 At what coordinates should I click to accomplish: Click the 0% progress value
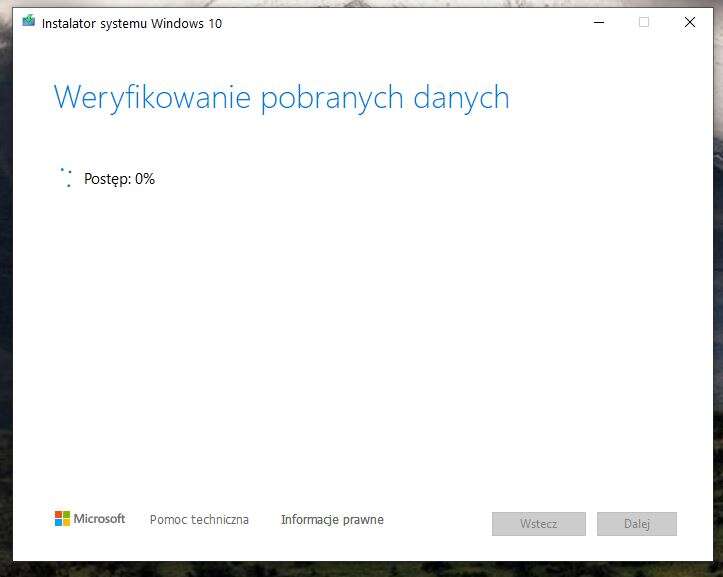pos(145,179)
